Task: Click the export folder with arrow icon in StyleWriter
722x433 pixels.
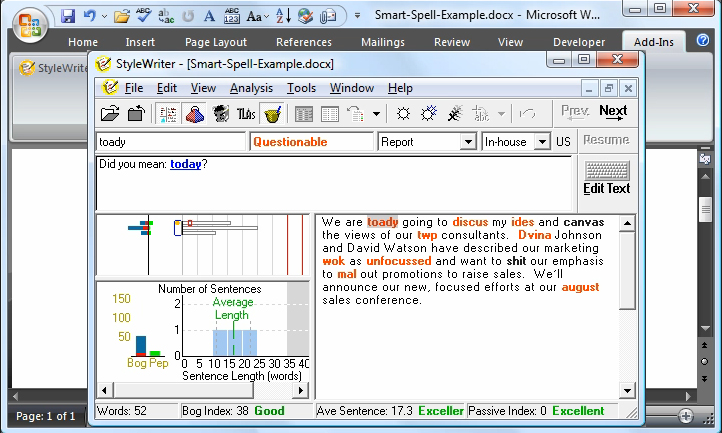Action: click(136, 113)
